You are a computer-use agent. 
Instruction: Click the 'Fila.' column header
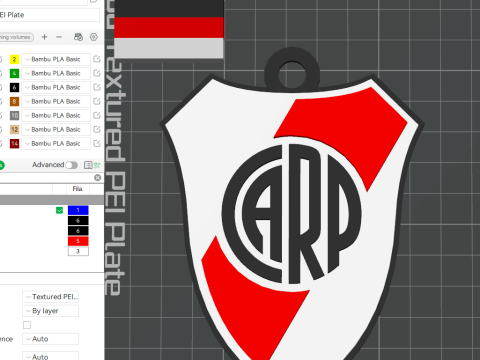[x=78, y=189]
